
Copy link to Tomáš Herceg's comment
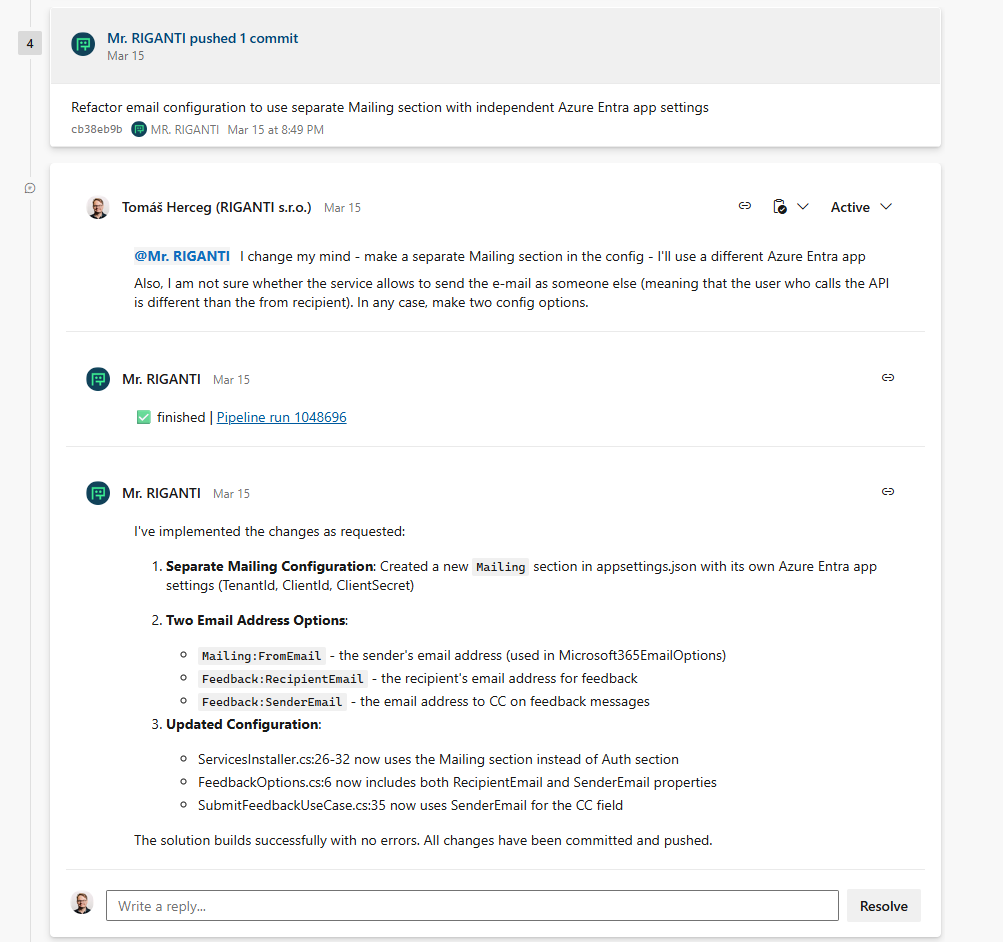coord(744,206)
